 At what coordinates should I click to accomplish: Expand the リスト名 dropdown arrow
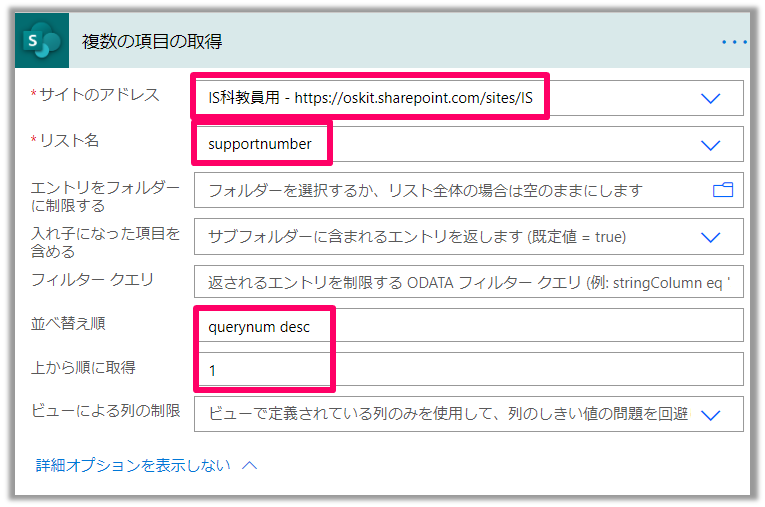coord(710,145)
